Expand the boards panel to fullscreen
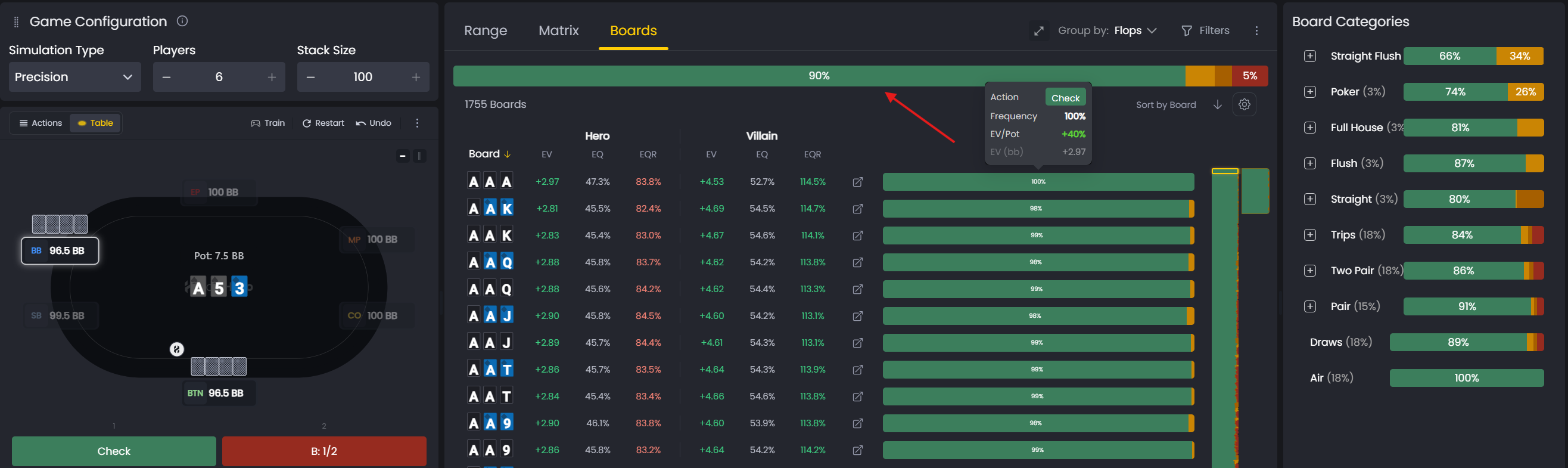Viewport: 1568px width, 468px height. (1039, 30)
